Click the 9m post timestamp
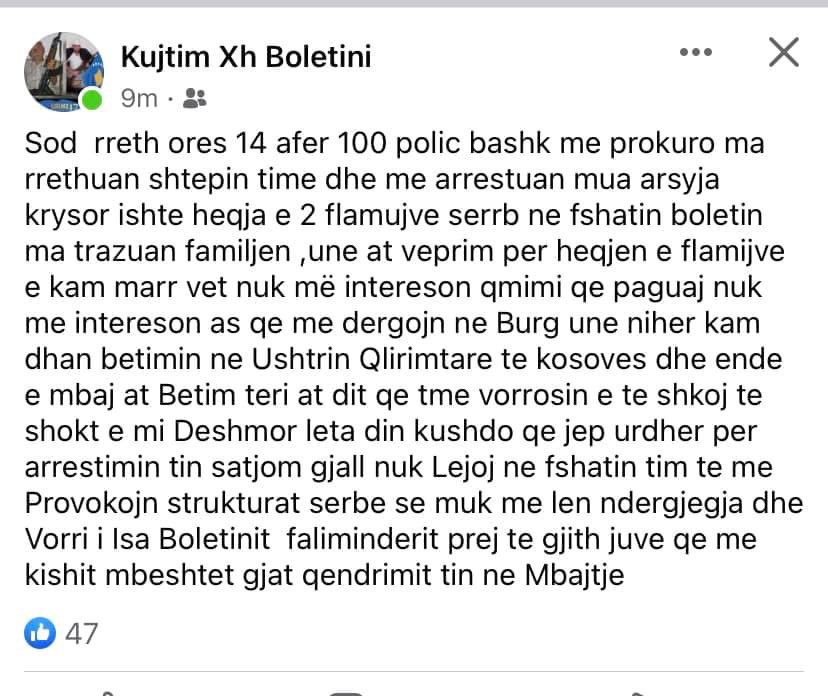 (139, 98)
